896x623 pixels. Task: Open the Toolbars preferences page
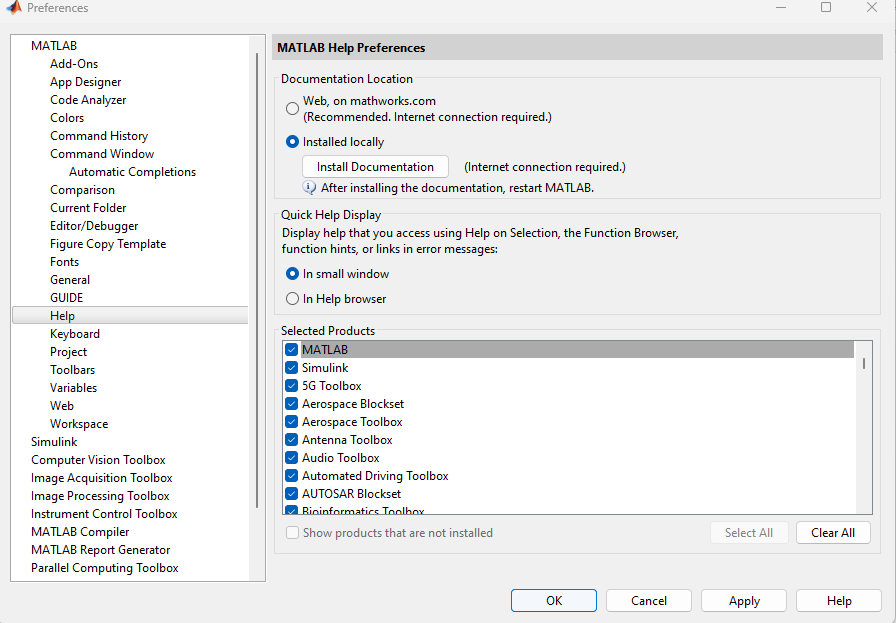pos(73,370)
